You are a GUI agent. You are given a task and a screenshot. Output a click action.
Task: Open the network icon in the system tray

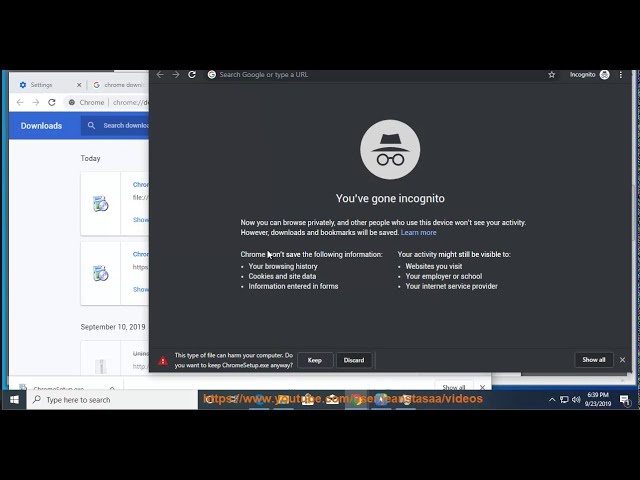pos(564,400)
